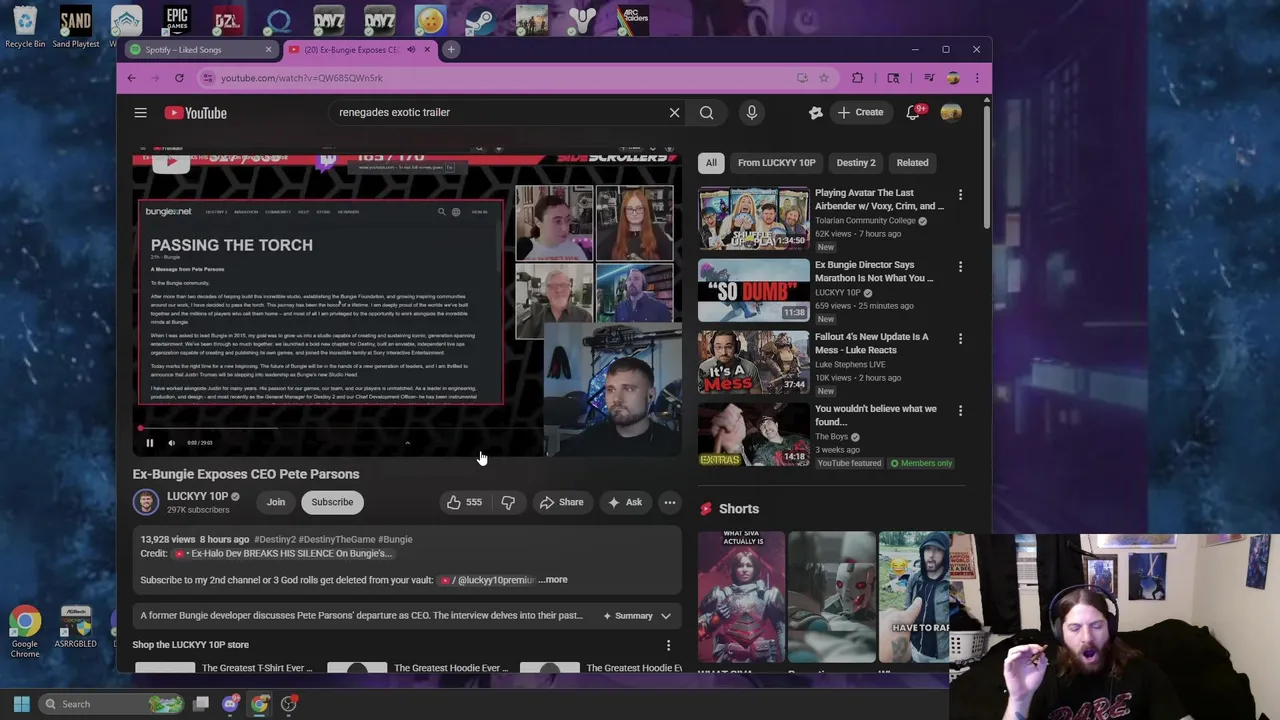Select the Recycle Bin desktop icon
This screenshot has height=720, width=1280.
point(25,27)
